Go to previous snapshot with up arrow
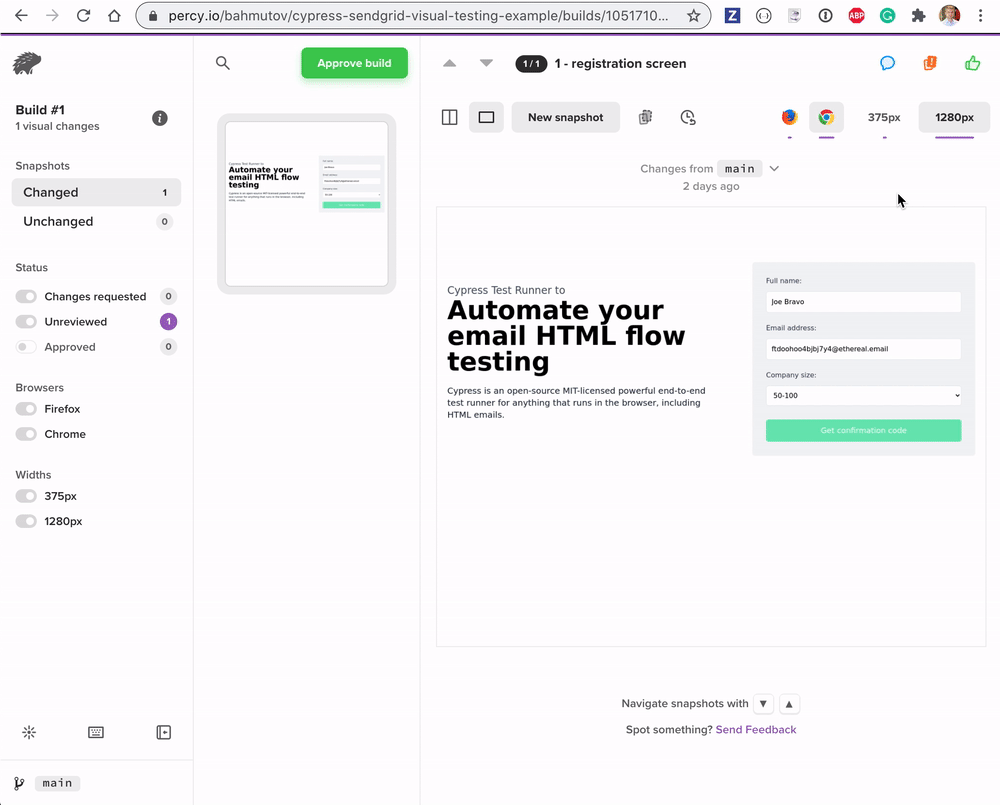 tap(450, 63)
